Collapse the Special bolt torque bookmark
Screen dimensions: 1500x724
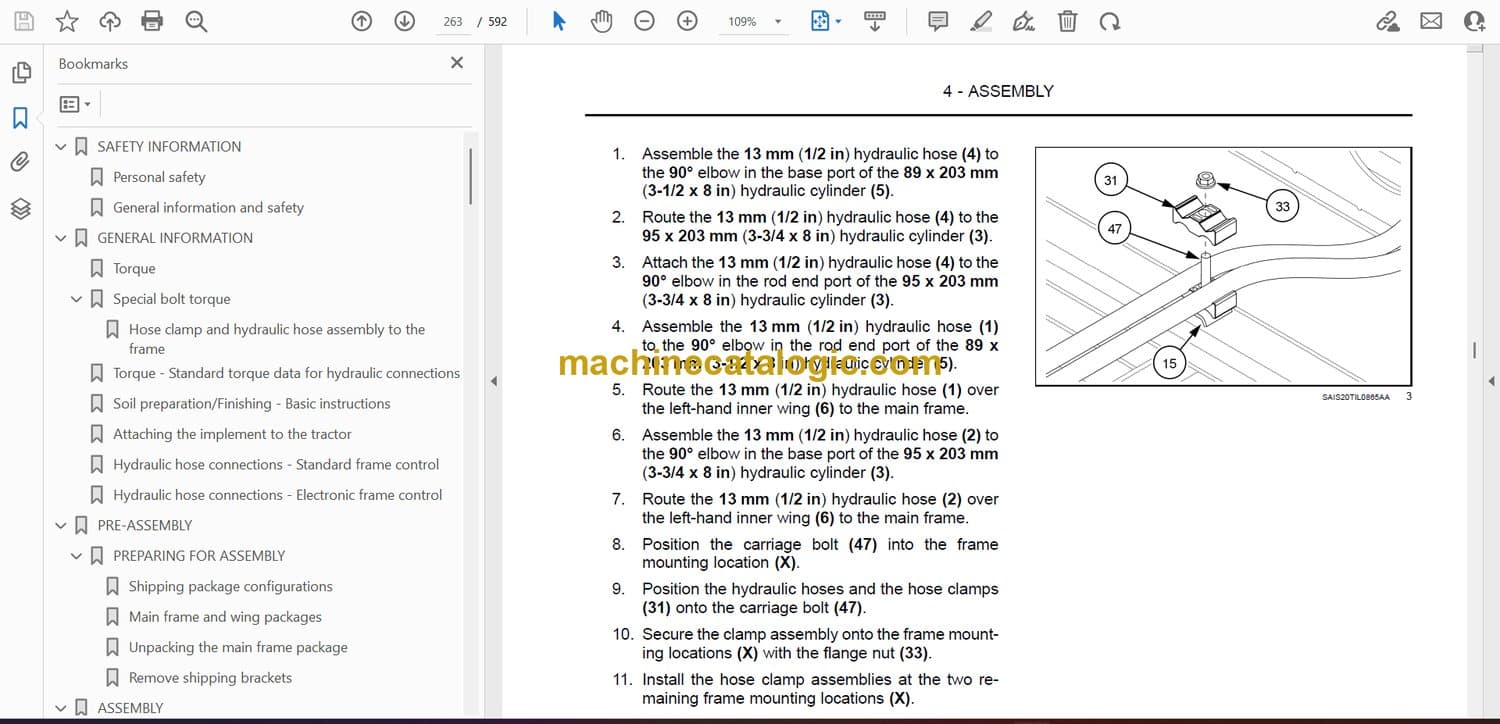pyautogui.click(x=77, y=299)
